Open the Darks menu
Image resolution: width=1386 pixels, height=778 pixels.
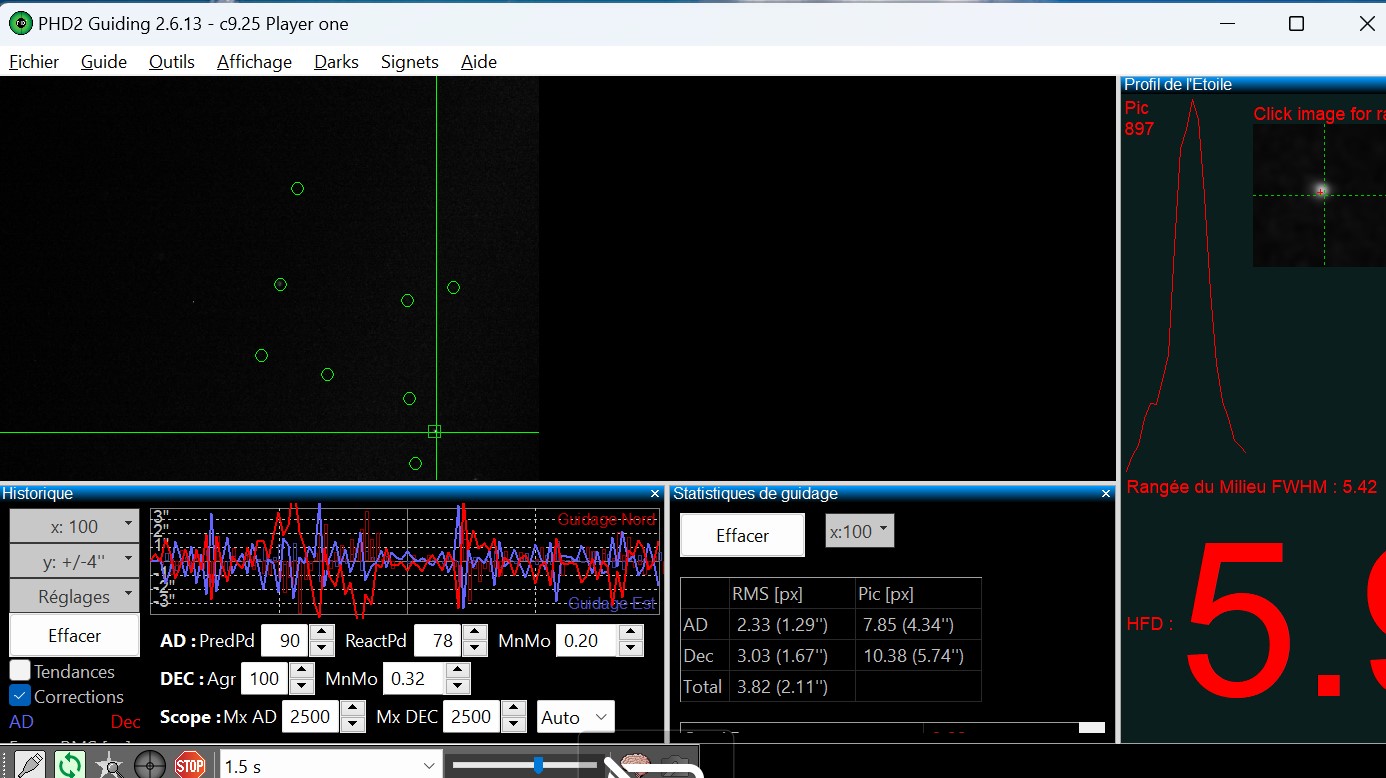click(x=336, y=62)
